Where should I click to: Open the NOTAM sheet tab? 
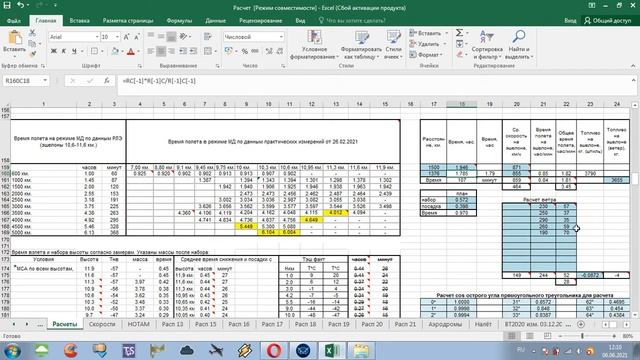[x=138, y=324]
